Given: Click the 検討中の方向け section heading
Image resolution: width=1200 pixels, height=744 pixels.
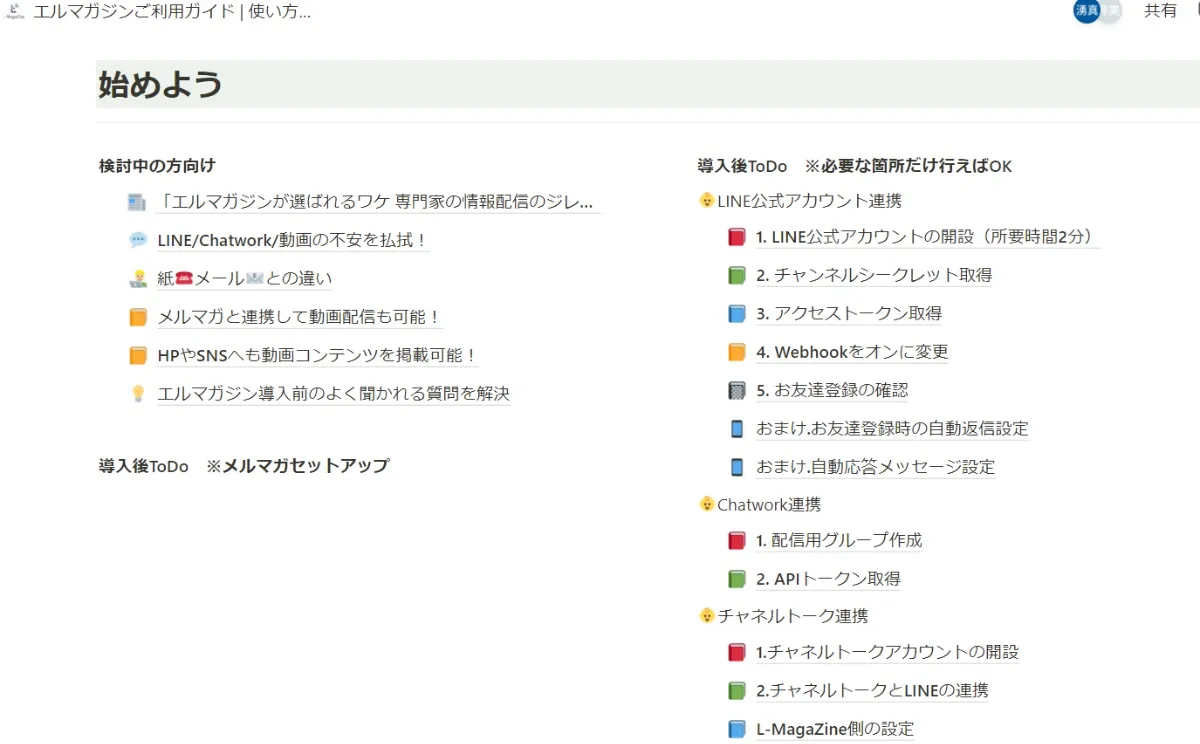Looking at the screenshot, I should click(157, 165).
